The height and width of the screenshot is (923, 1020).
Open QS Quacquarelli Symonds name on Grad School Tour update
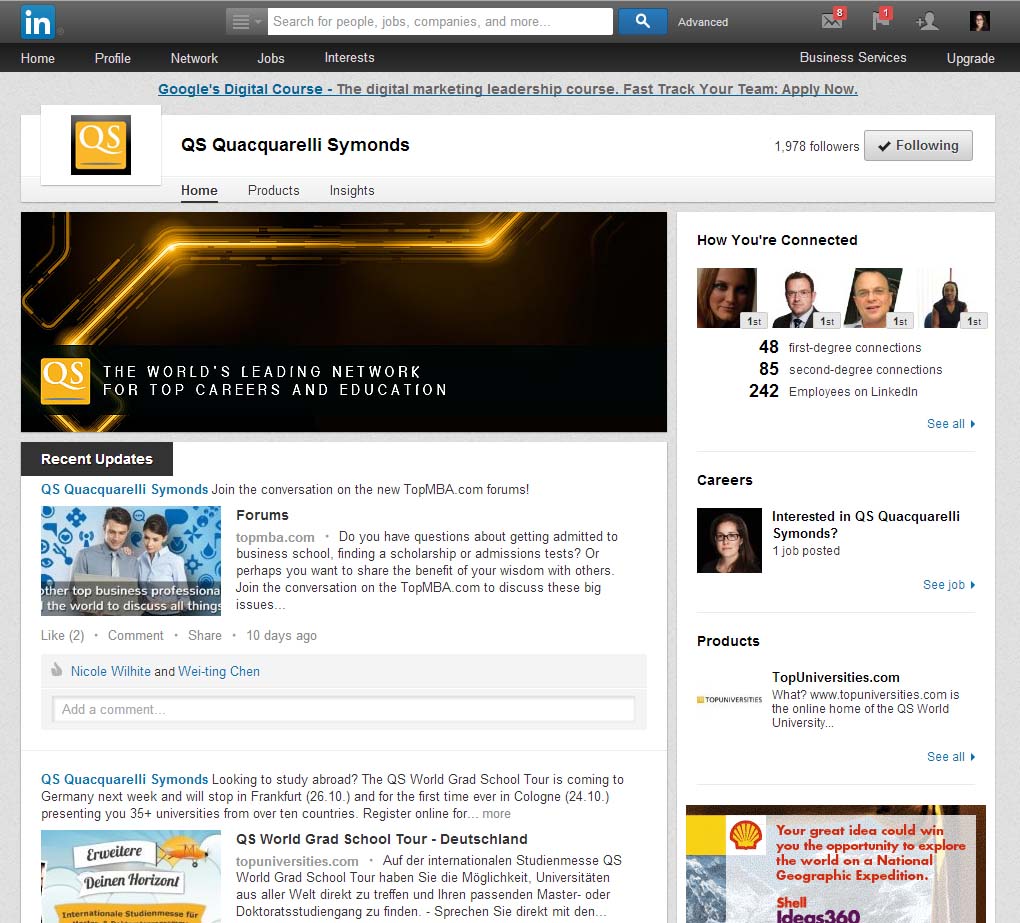(124, 779)
